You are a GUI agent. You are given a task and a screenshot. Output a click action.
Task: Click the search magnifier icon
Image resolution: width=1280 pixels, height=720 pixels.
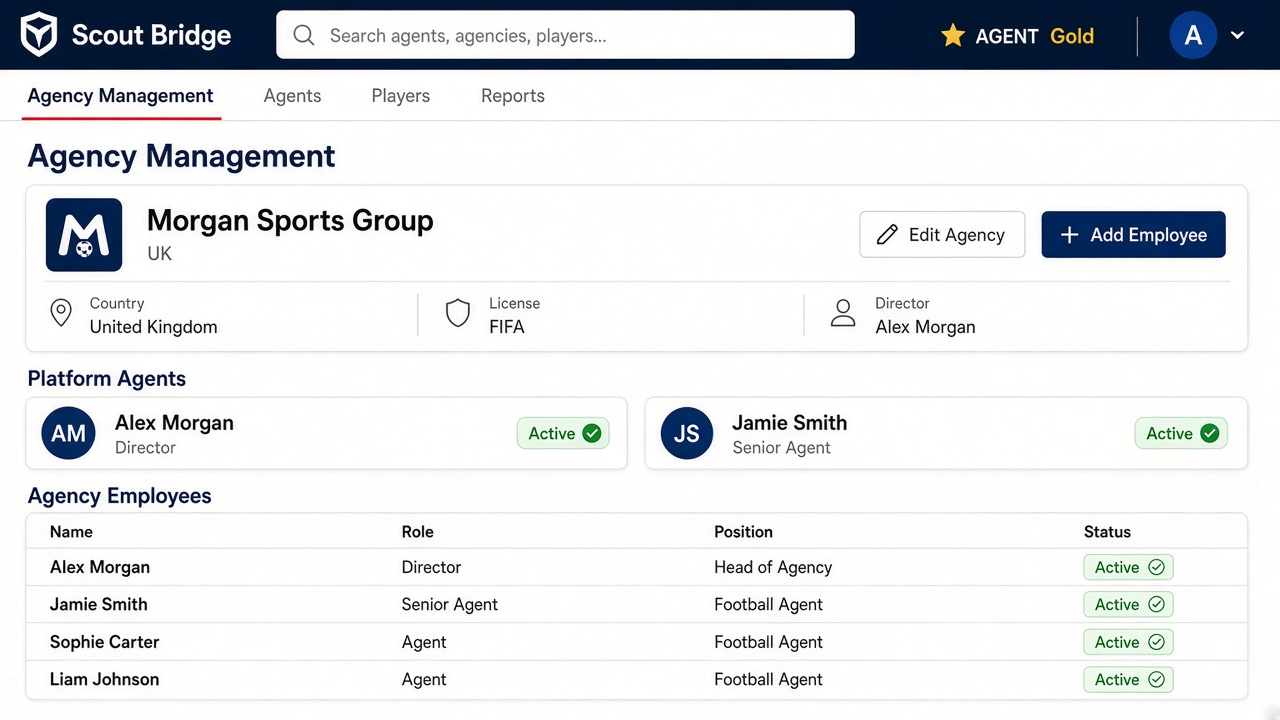(304, 36)
